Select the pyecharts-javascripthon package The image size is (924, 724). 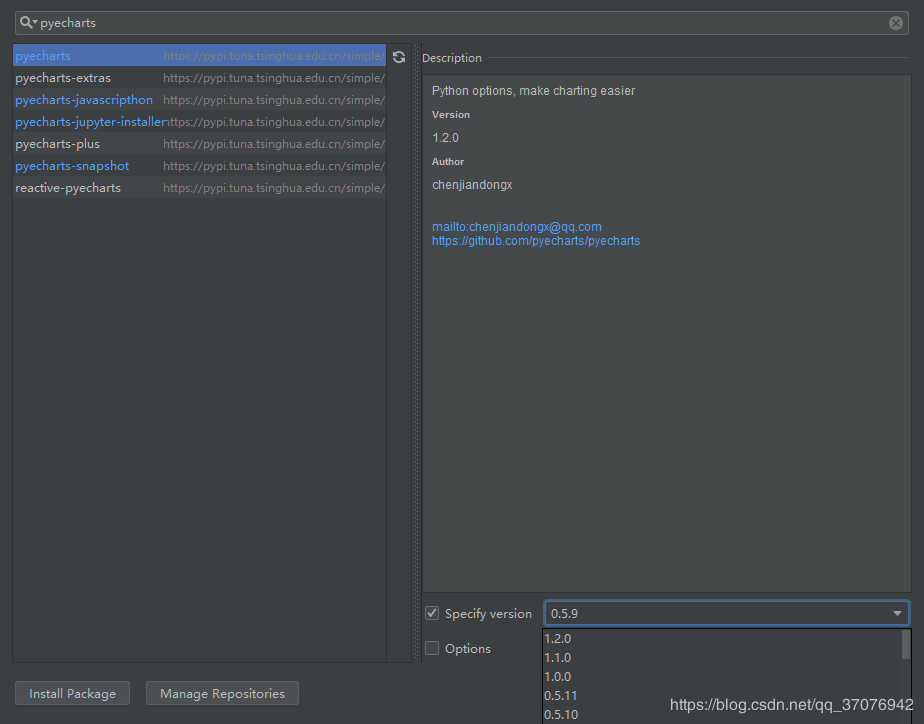tap(199, 100)
